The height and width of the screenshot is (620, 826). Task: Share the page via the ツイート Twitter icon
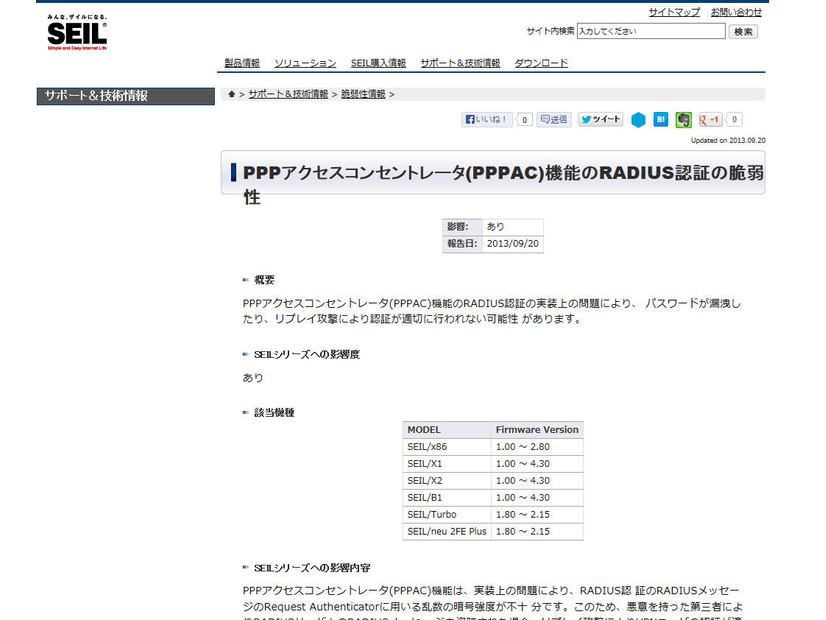click(600, 119)
